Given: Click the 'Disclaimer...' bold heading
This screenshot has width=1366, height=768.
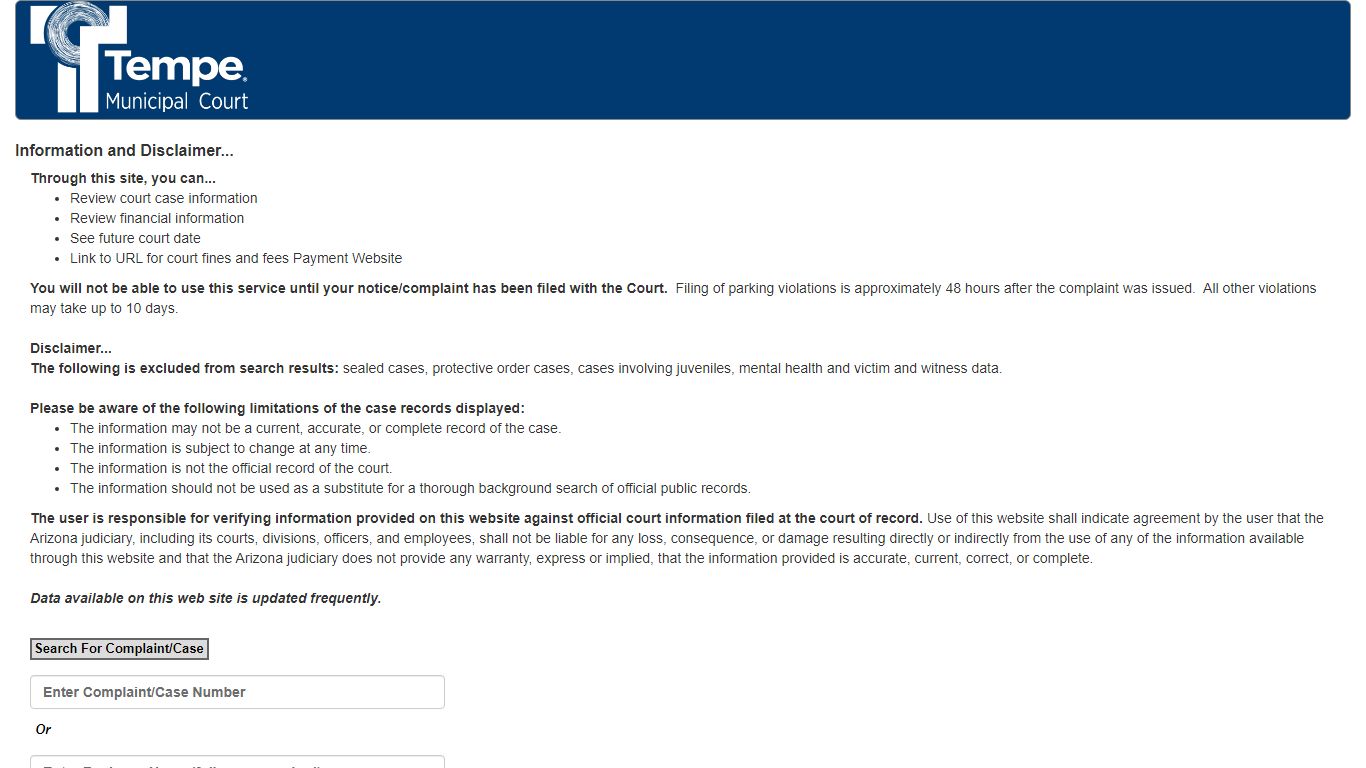Looking at the screenshot, I should click(71, 348).
